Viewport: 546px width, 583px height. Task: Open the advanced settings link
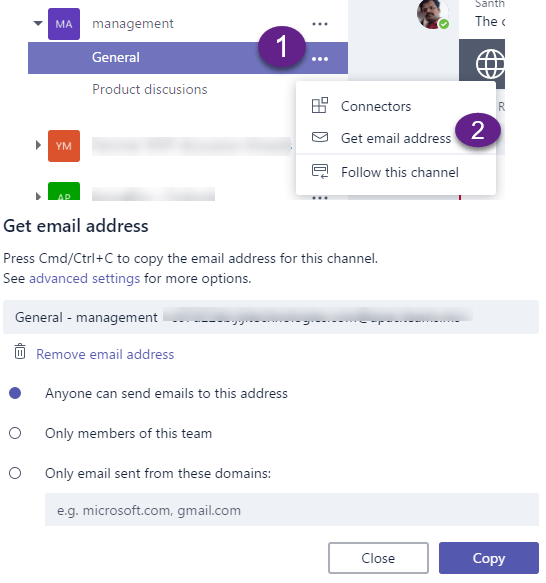pyautogui.click(x=84, y=278)
